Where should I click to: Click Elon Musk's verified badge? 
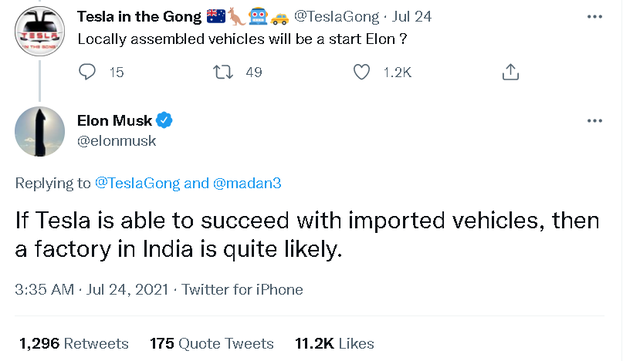coord(164,120)
